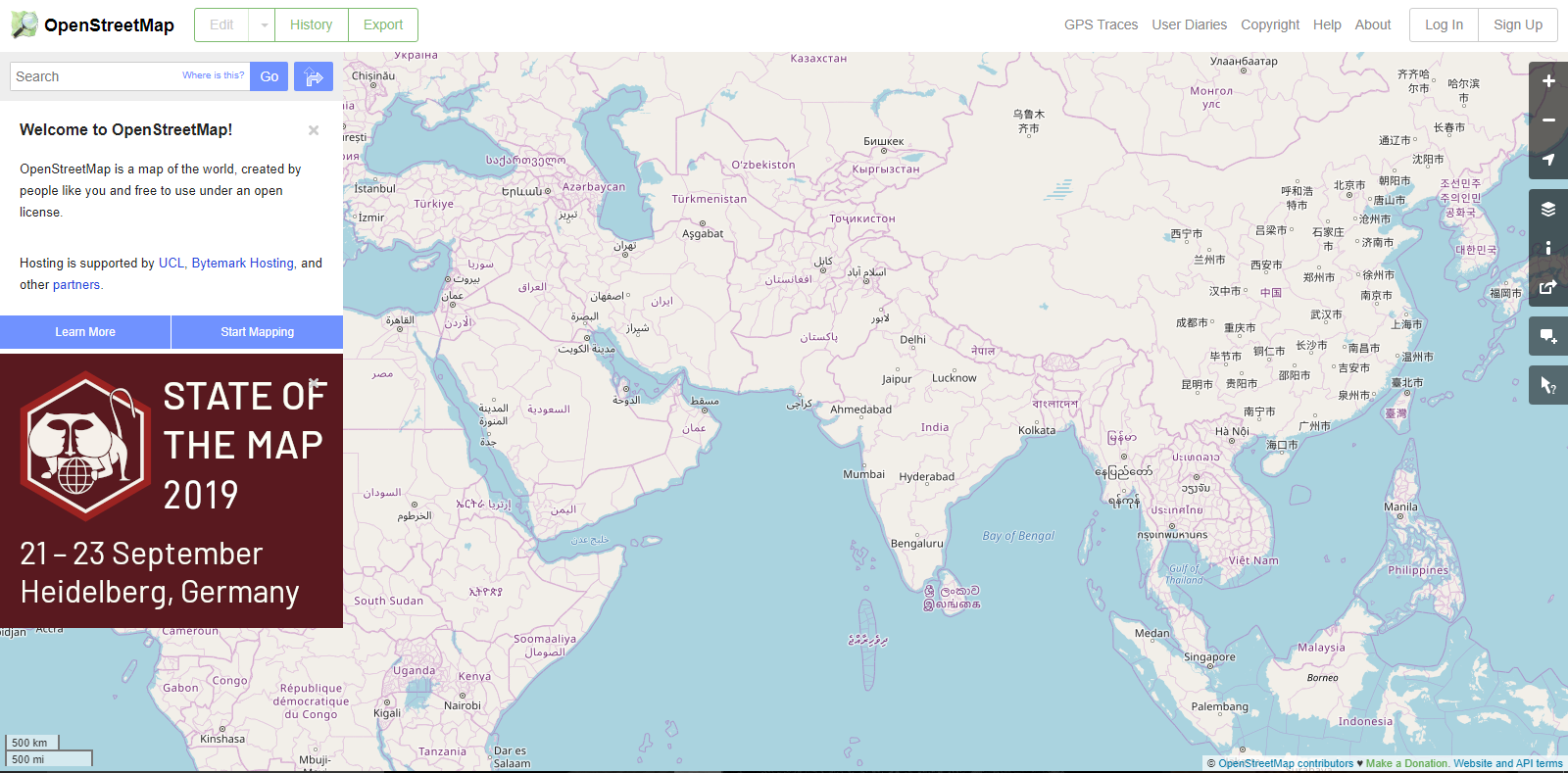Open the Export tab

pyautogui.click(x=383, y=24)
